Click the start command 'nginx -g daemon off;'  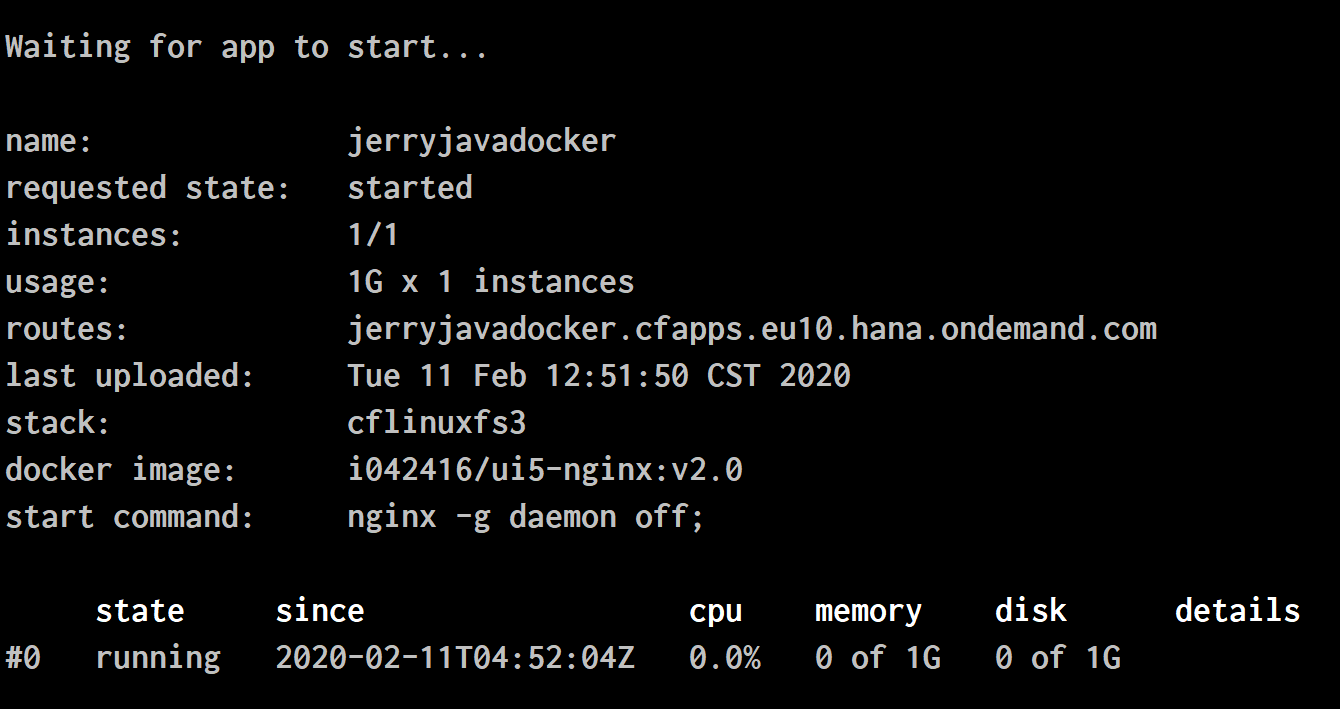526,517
